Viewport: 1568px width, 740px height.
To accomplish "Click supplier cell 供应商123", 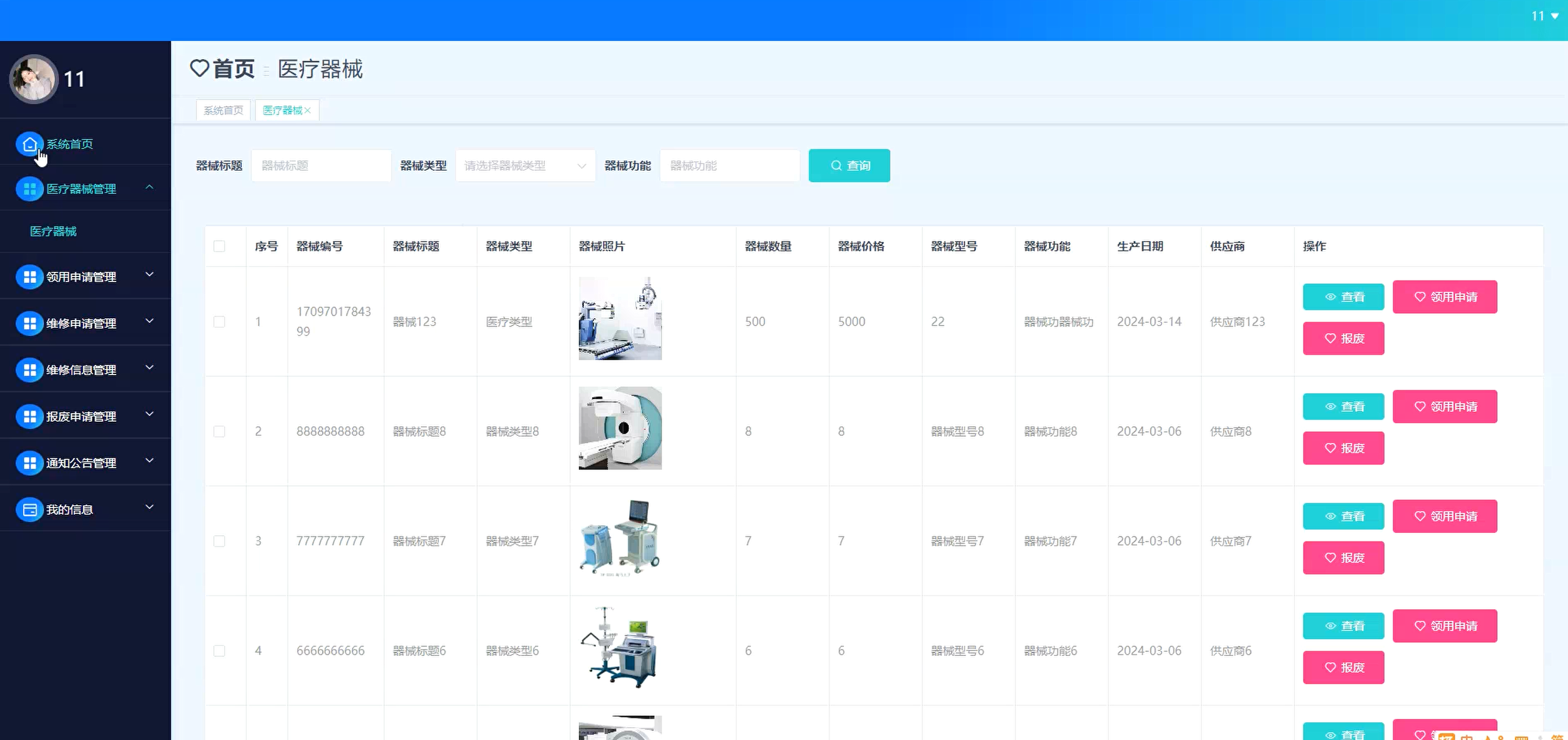I will click(1238, 322).
